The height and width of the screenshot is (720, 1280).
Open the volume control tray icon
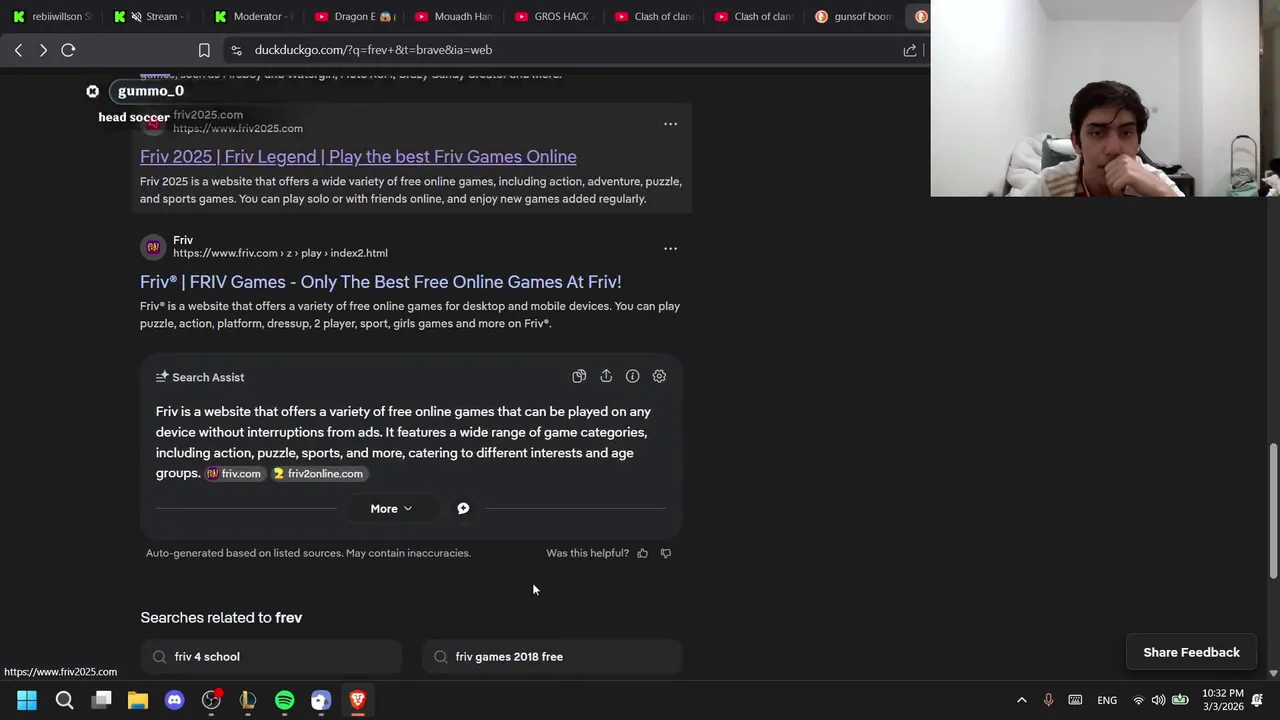1158,700
